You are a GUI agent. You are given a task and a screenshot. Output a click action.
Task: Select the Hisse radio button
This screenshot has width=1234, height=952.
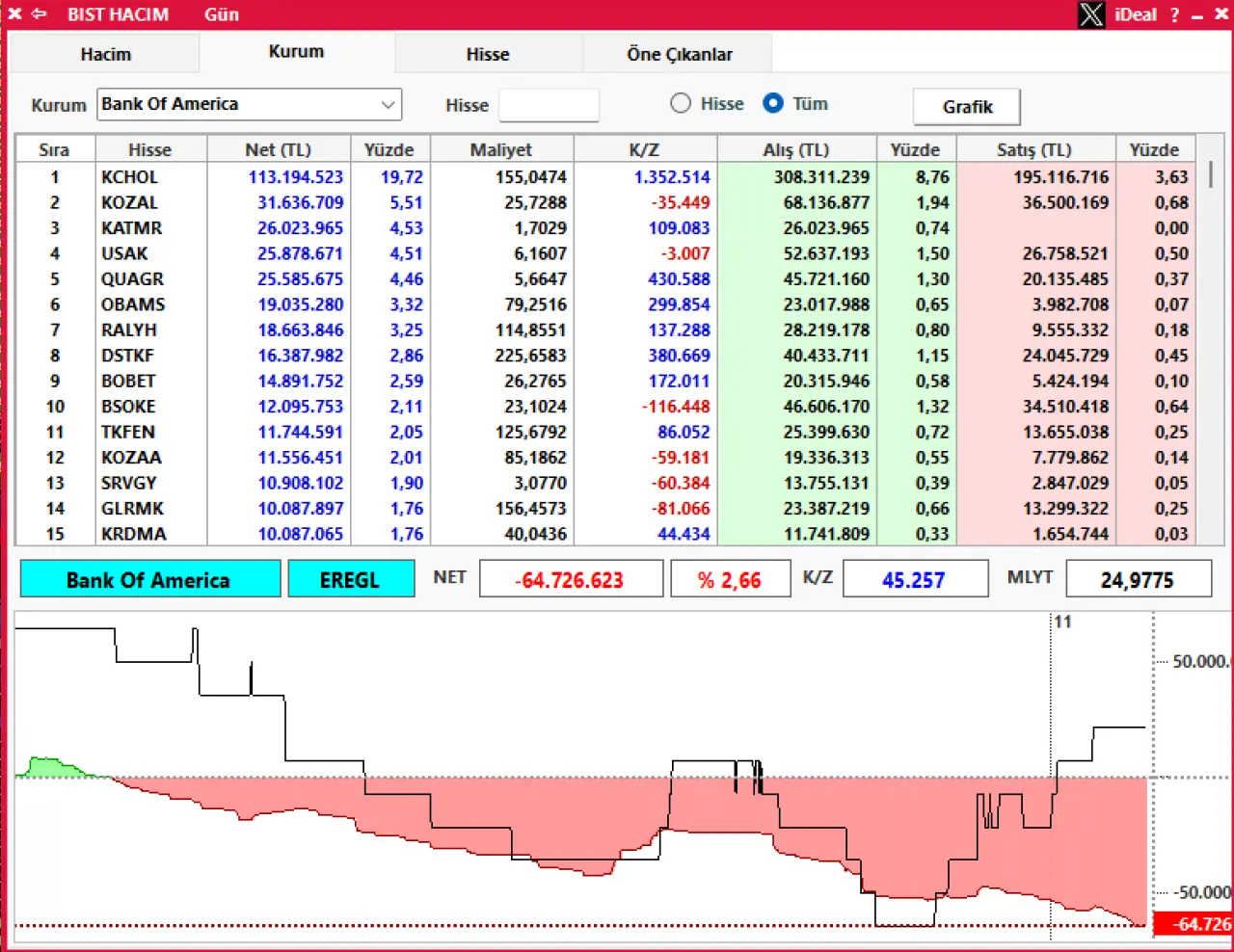tap(681, 103)
